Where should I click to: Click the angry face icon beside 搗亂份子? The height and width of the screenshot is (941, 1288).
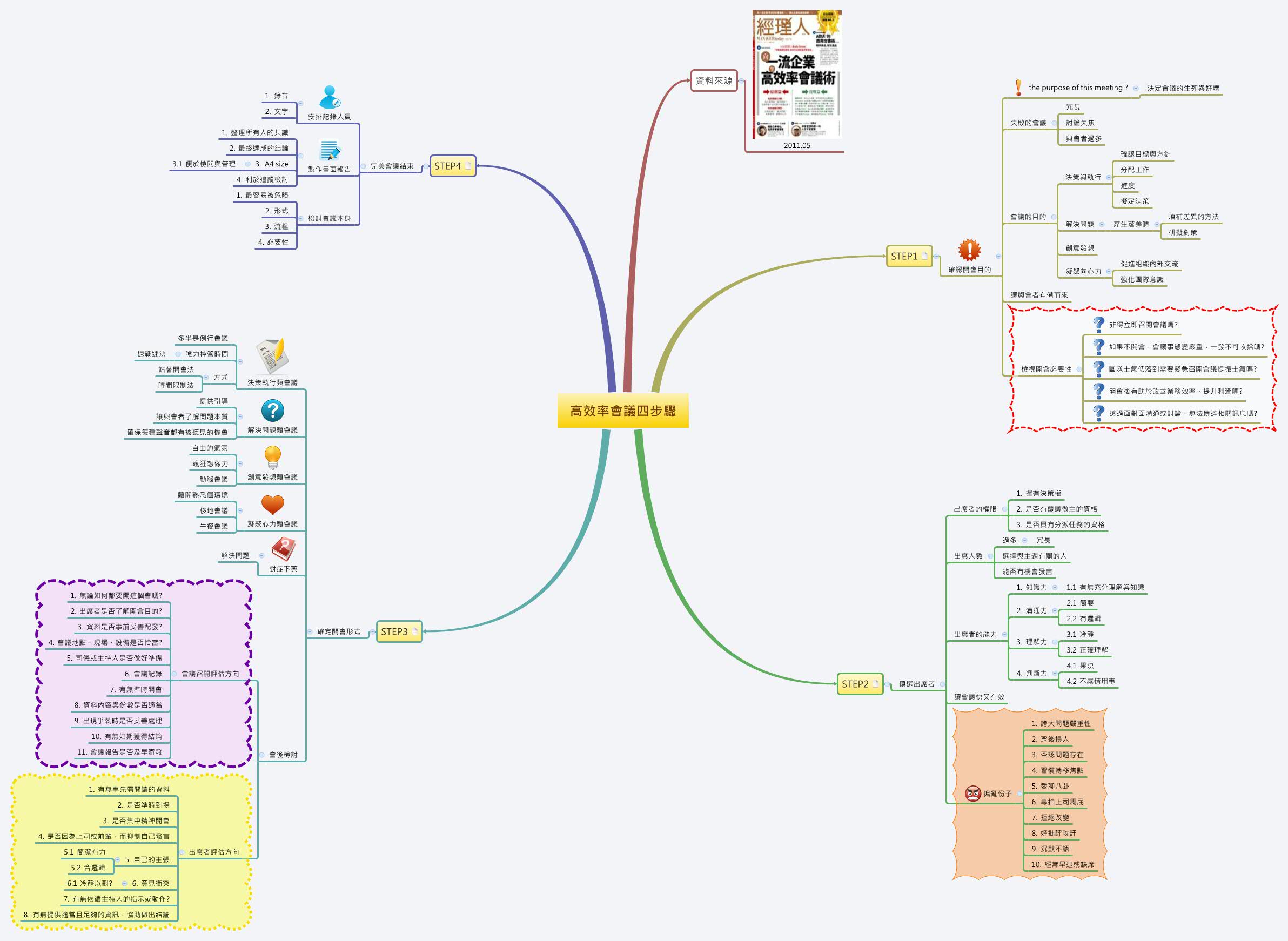click(x=972, y=794)
